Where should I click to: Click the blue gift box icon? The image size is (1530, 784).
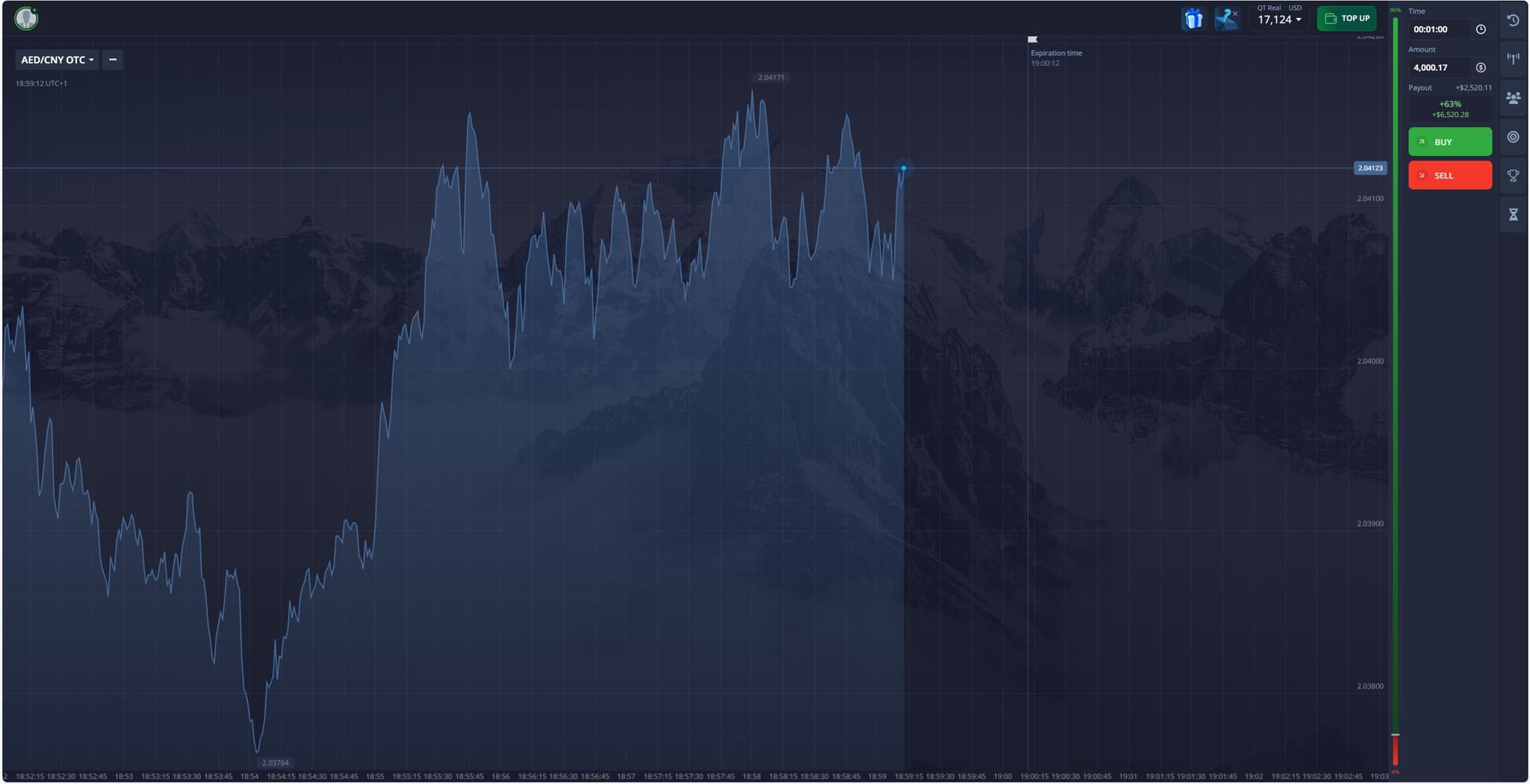click(1193, 19)
